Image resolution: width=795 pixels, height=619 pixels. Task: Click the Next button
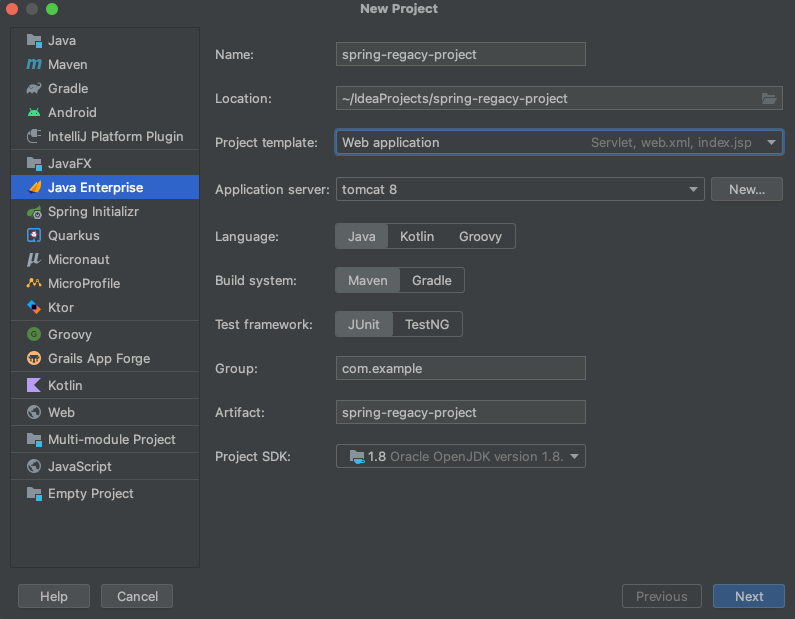(749, 596)
